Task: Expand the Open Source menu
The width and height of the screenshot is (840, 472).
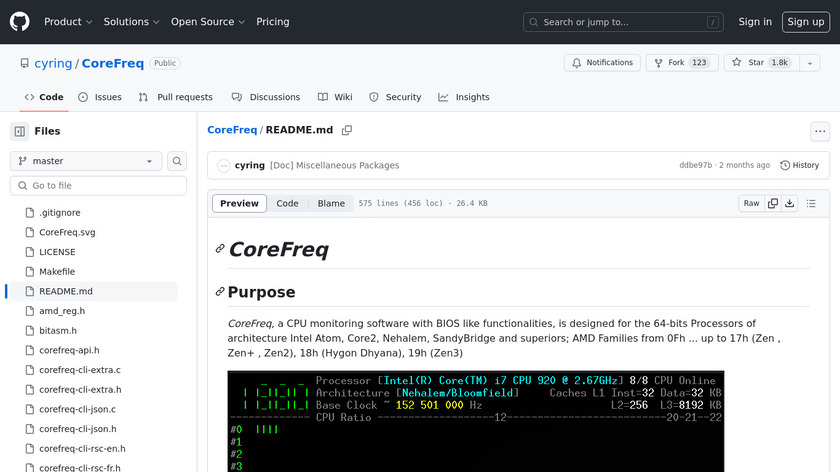Action: click(x=208, y=22)
